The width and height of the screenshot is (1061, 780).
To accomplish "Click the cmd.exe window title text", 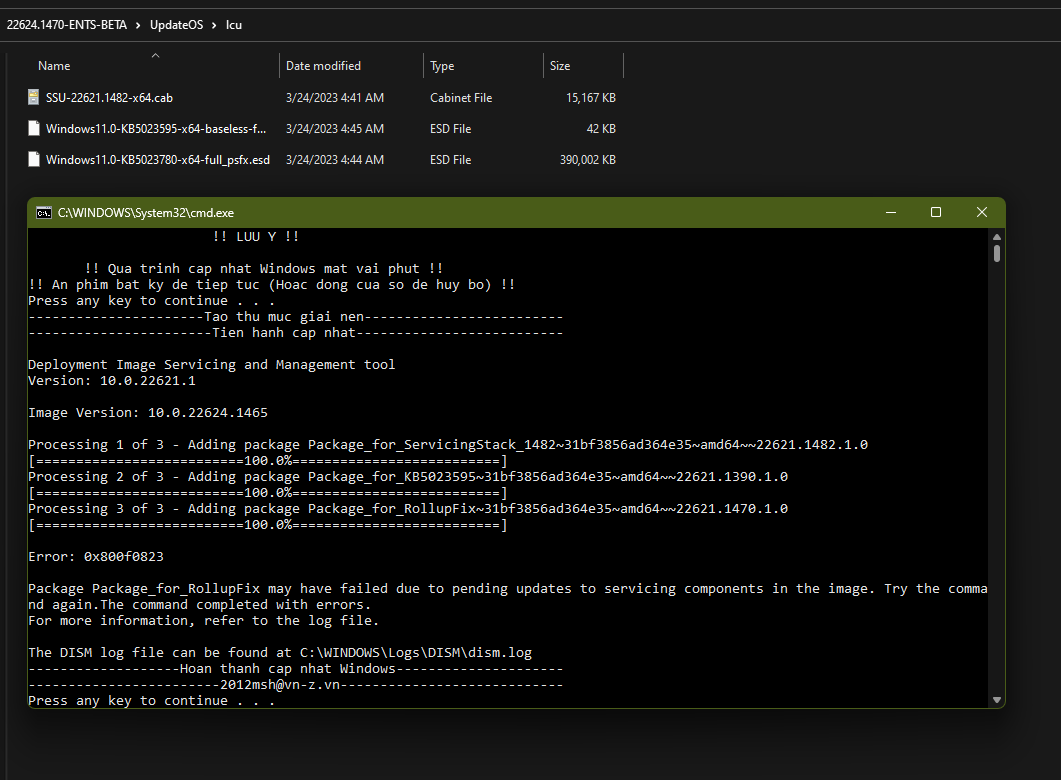I will point(145,213).
